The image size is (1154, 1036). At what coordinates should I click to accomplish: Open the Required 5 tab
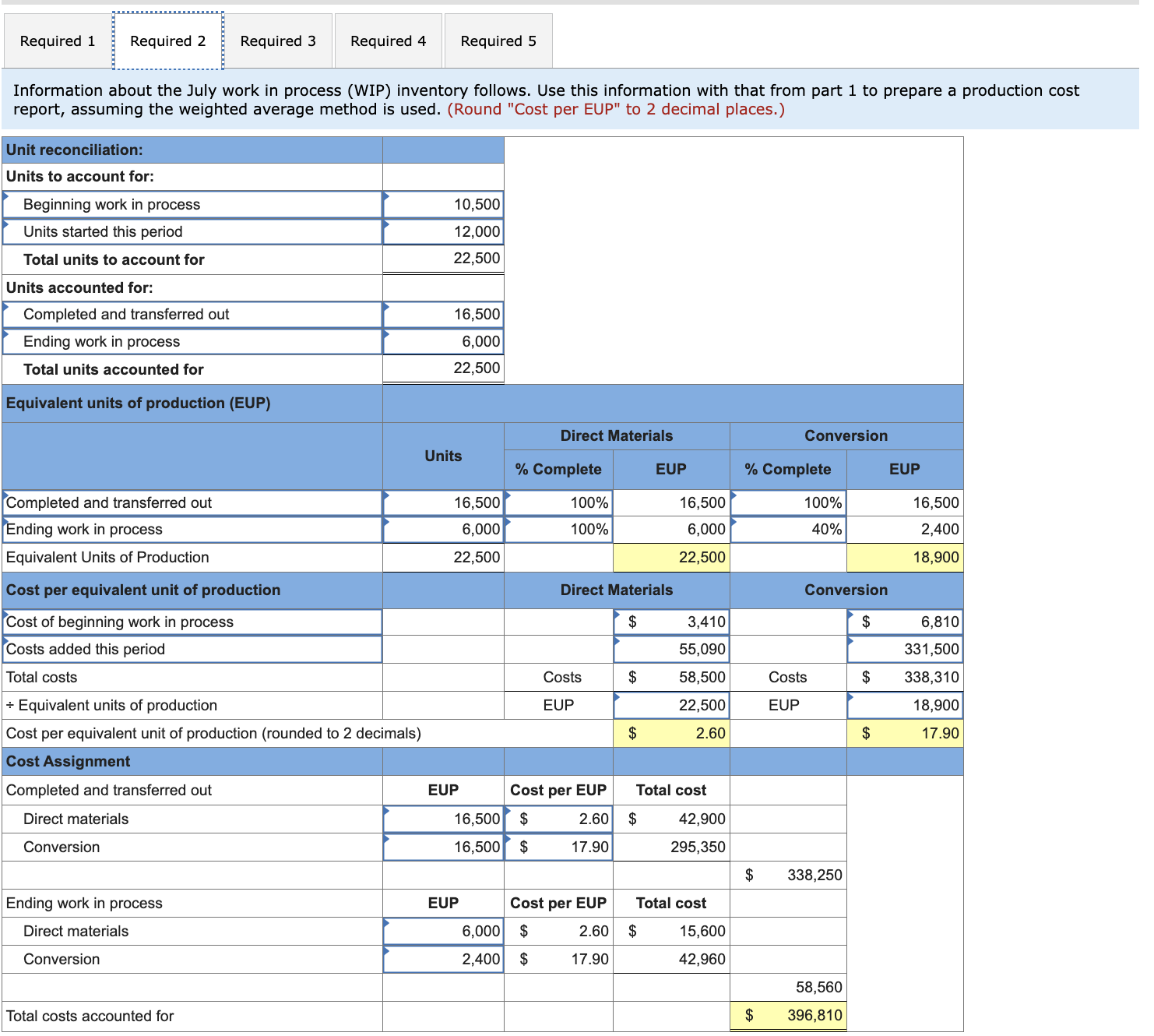click(498, 41)
